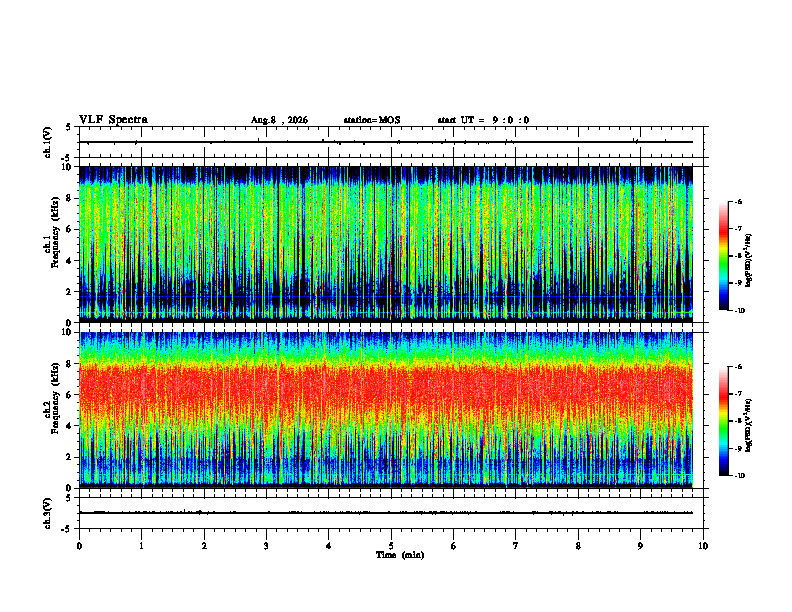792x612 pixels.
Task: Select the ch.1 spectrogram color scale bar
Action: (x=723, y=256)
